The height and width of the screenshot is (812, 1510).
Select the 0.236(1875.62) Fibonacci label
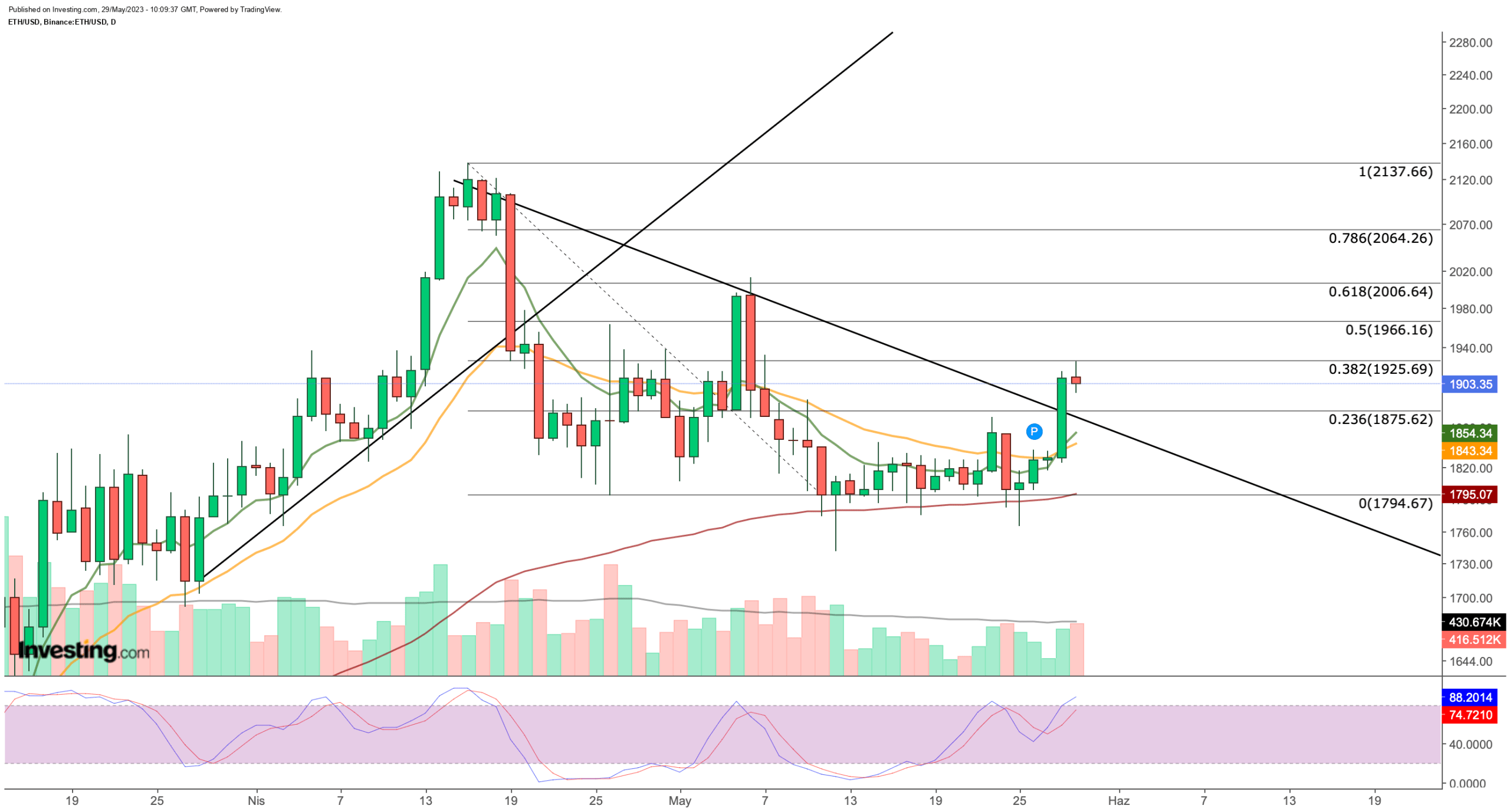[1380, 419]
